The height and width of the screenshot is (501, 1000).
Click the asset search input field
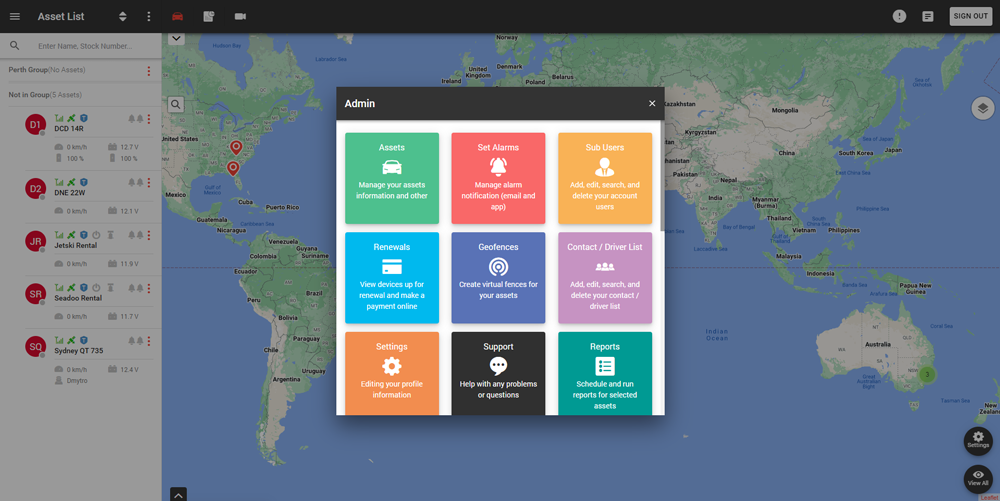click(90, 46)
